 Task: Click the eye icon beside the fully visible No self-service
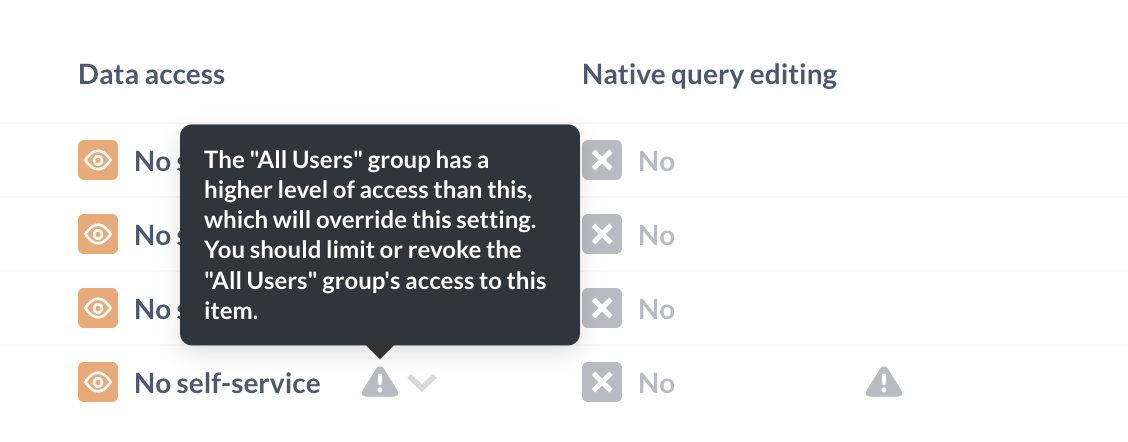click(98, 382)
